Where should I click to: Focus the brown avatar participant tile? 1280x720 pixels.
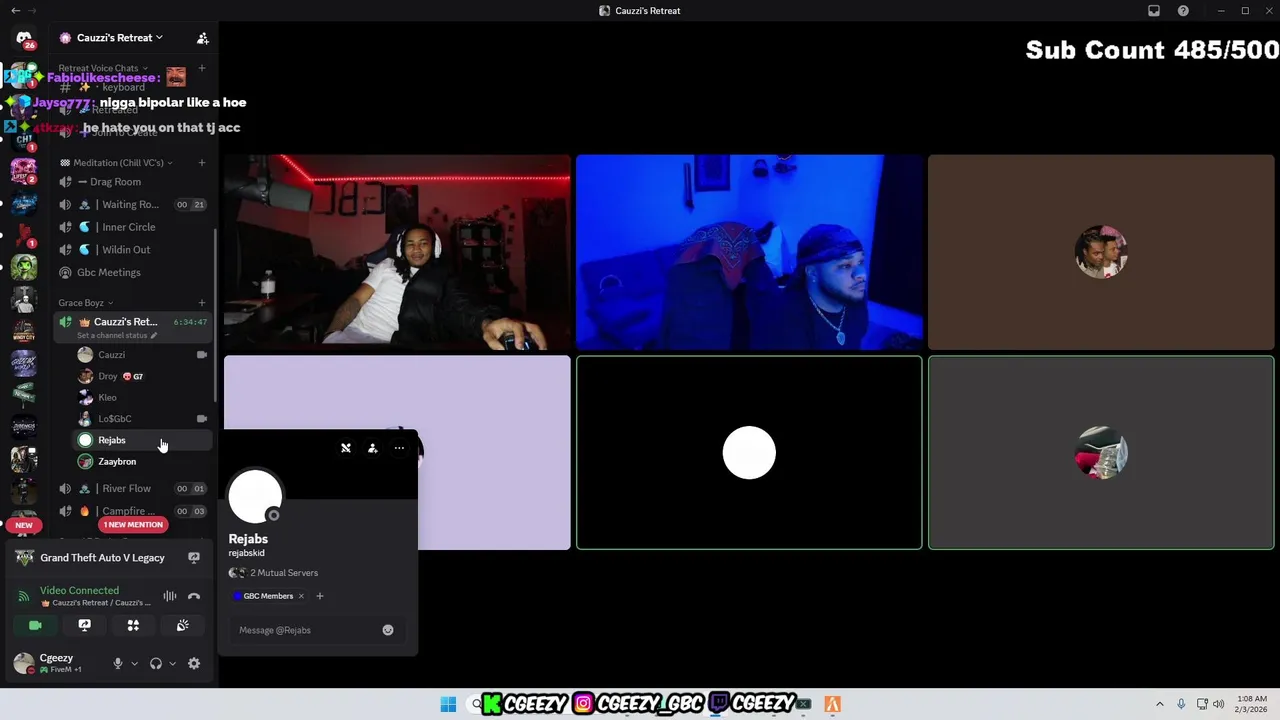click(1101, 252)
